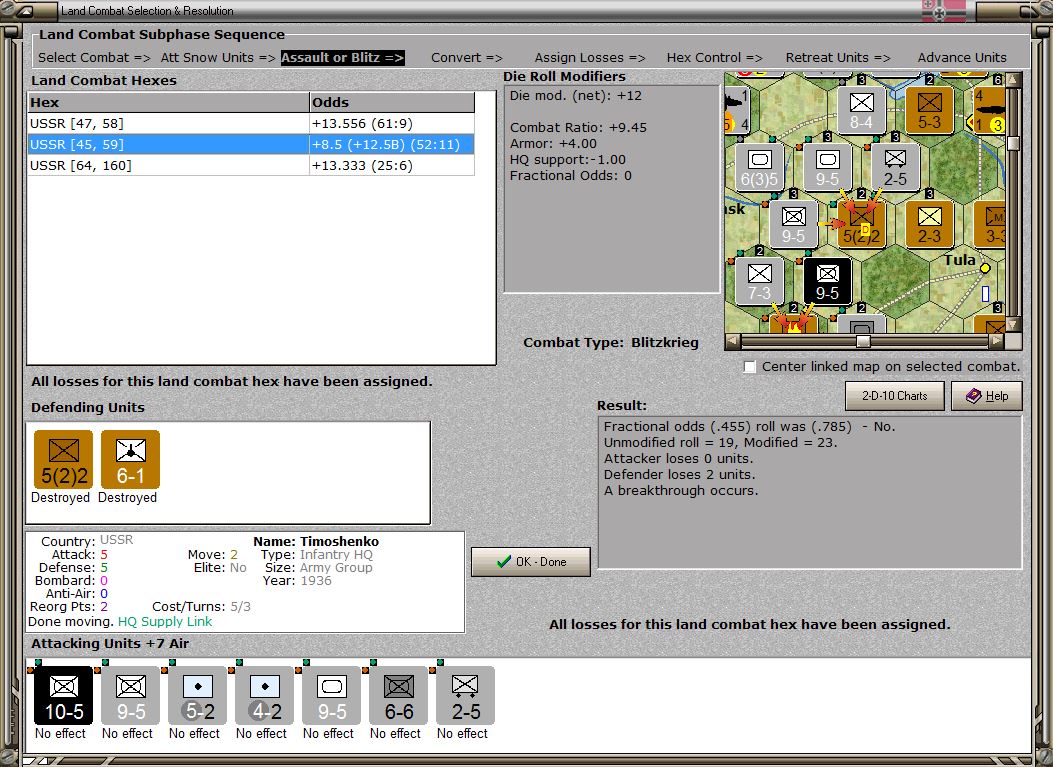Click the 7-3 infantry counter on the map

(x=760, y=281)
